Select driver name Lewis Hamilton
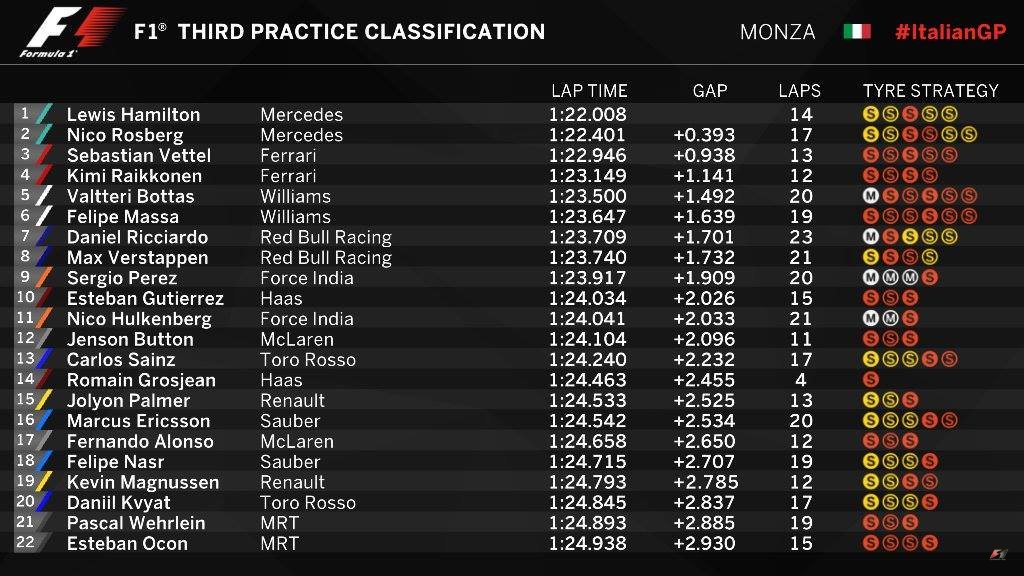 (x=133, y=115)
